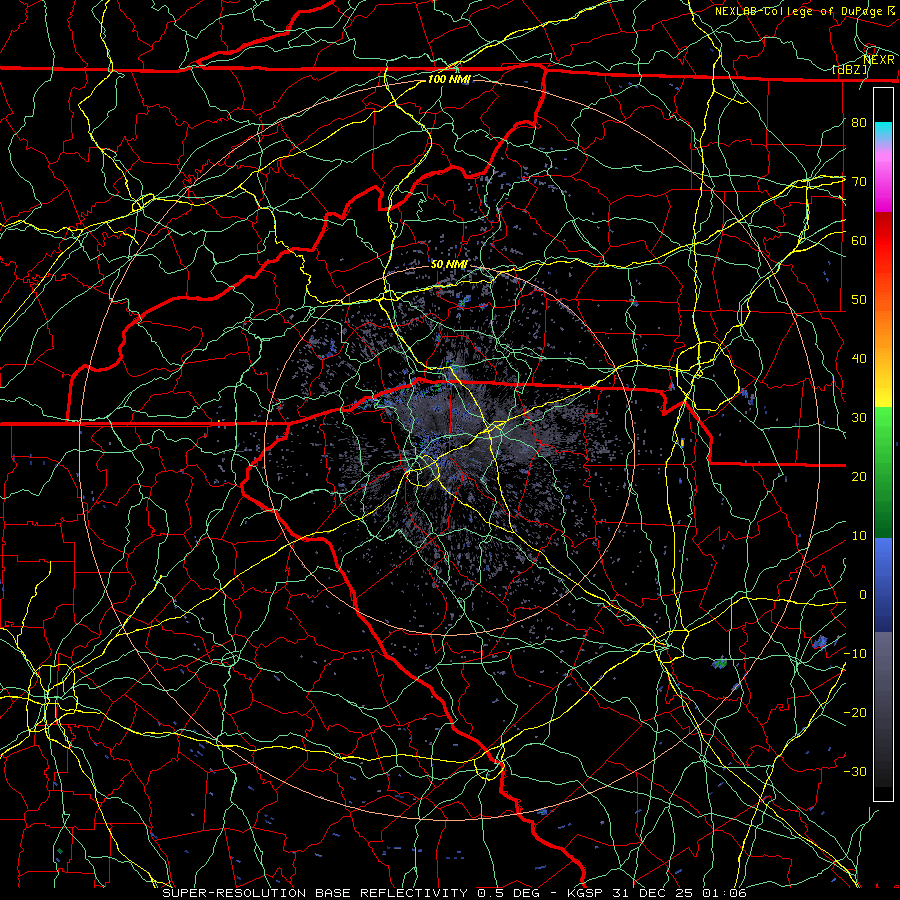Click the 50 NMI range ring label

point(449,265)
